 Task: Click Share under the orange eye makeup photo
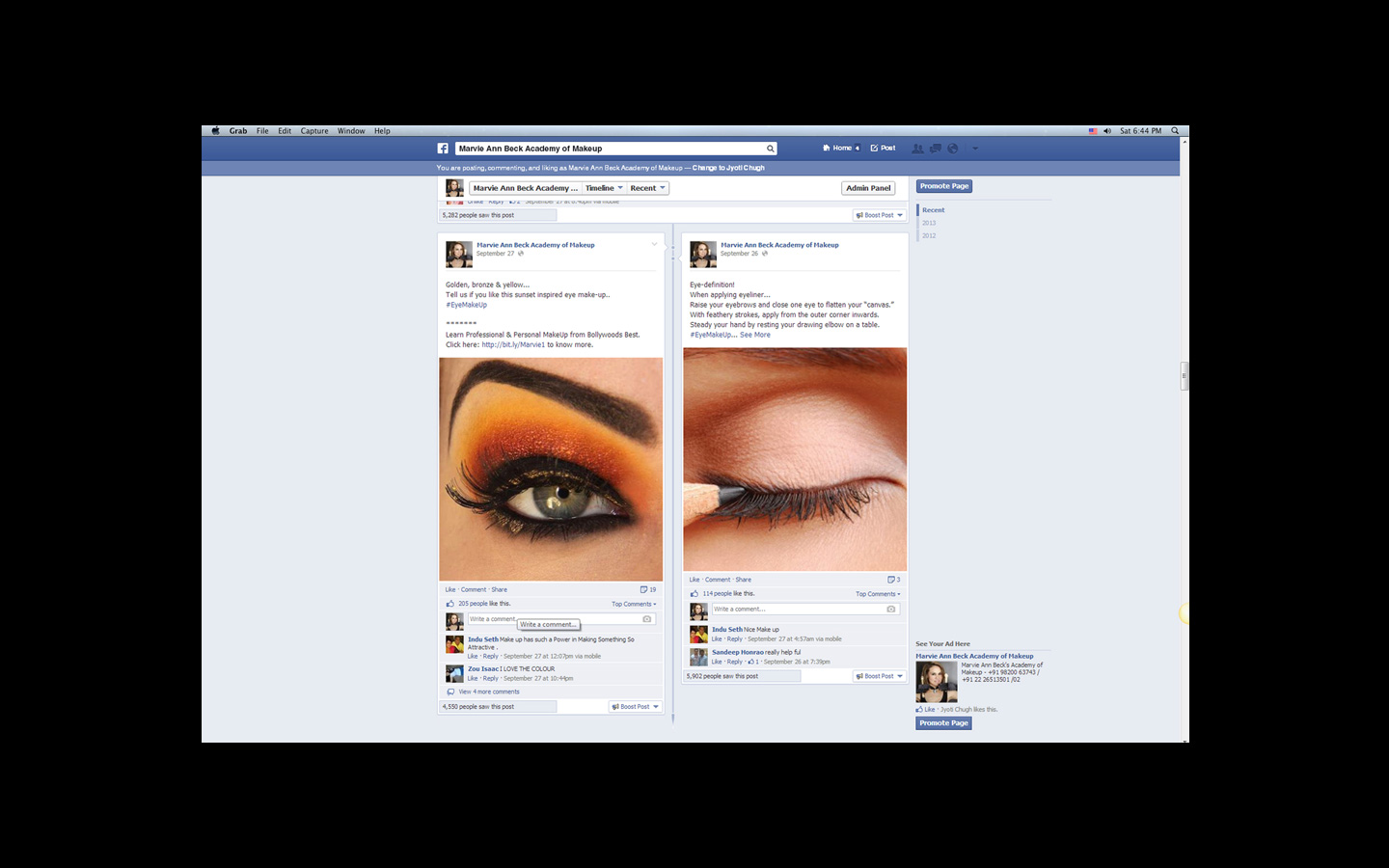click(x=499, y=589)
